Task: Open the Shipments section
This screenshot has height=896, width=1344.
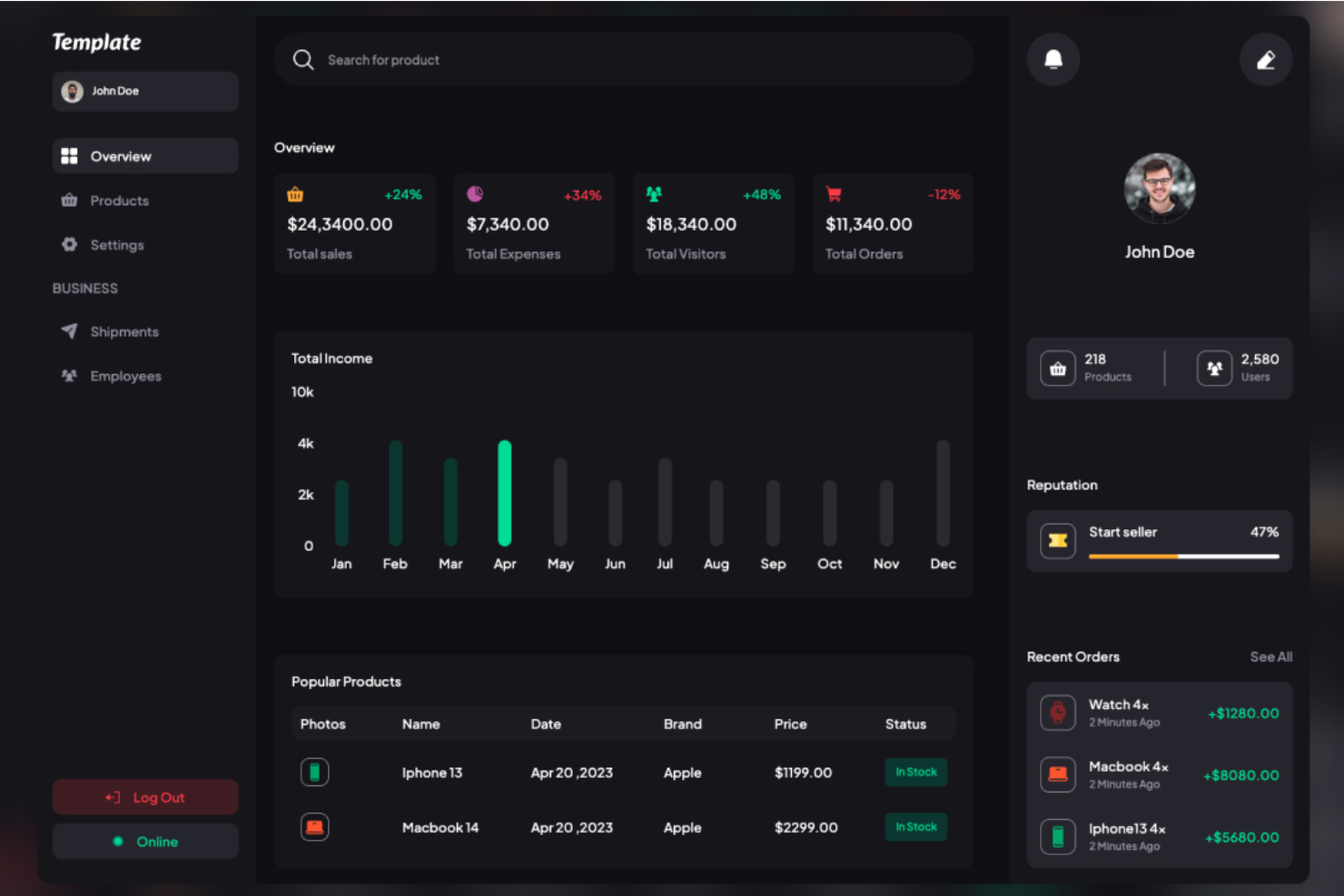Action: 124,331
